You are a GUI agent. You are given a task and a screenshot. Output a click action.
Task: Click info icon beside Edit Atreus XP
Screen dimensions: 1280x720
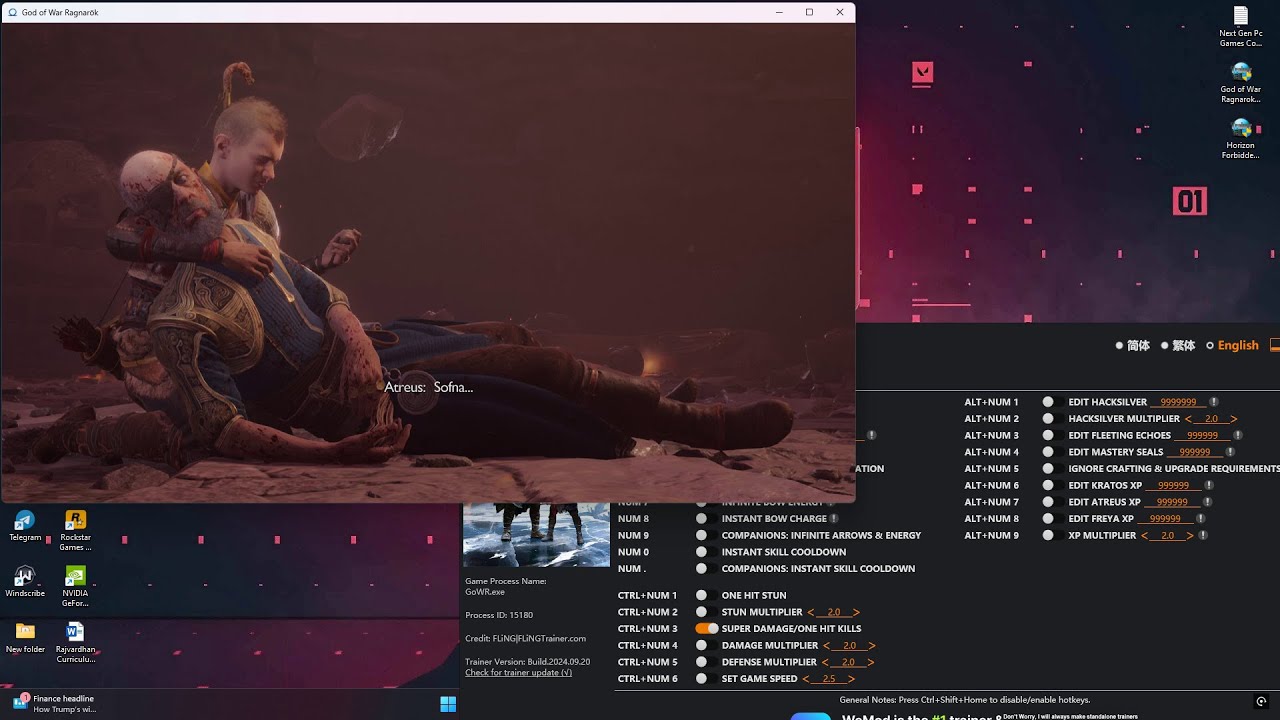(1208, 502)
